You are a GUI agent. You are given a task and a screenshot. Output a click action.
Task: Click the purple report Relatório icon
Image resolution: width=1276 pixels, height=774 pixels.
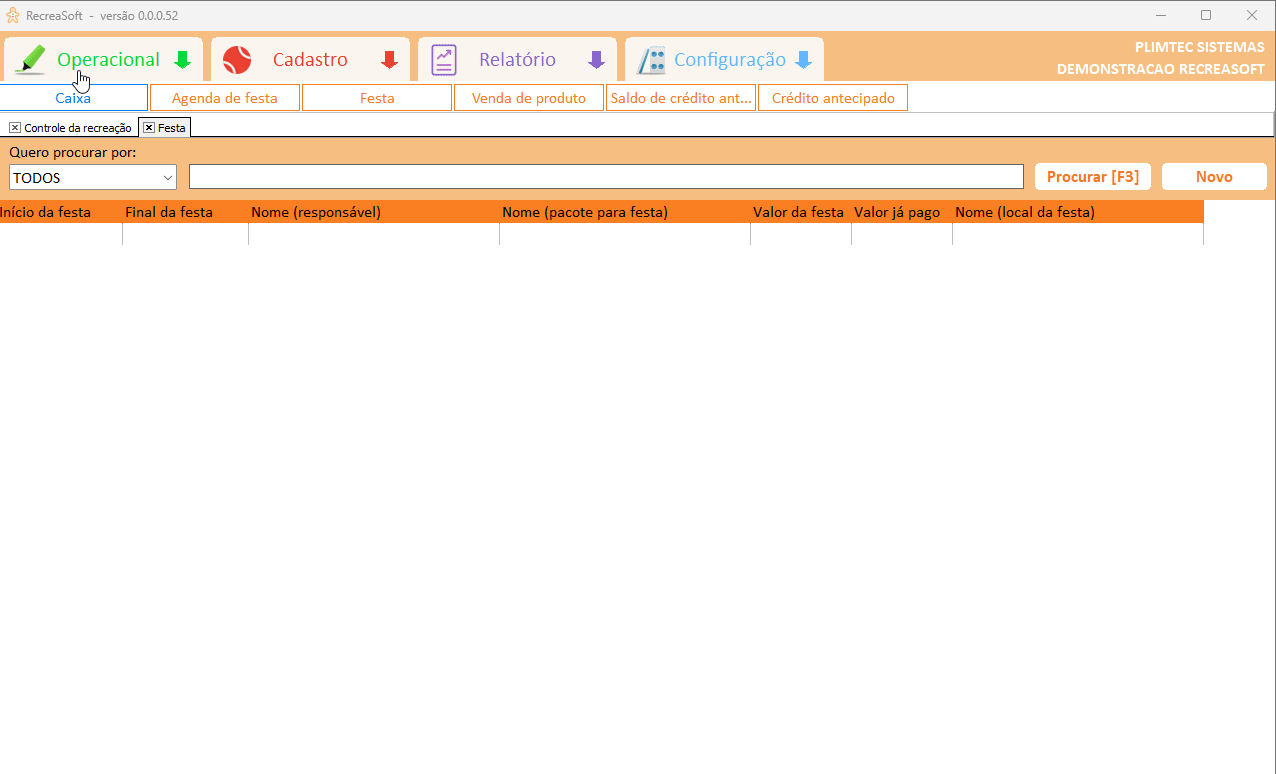coord(444,60)
